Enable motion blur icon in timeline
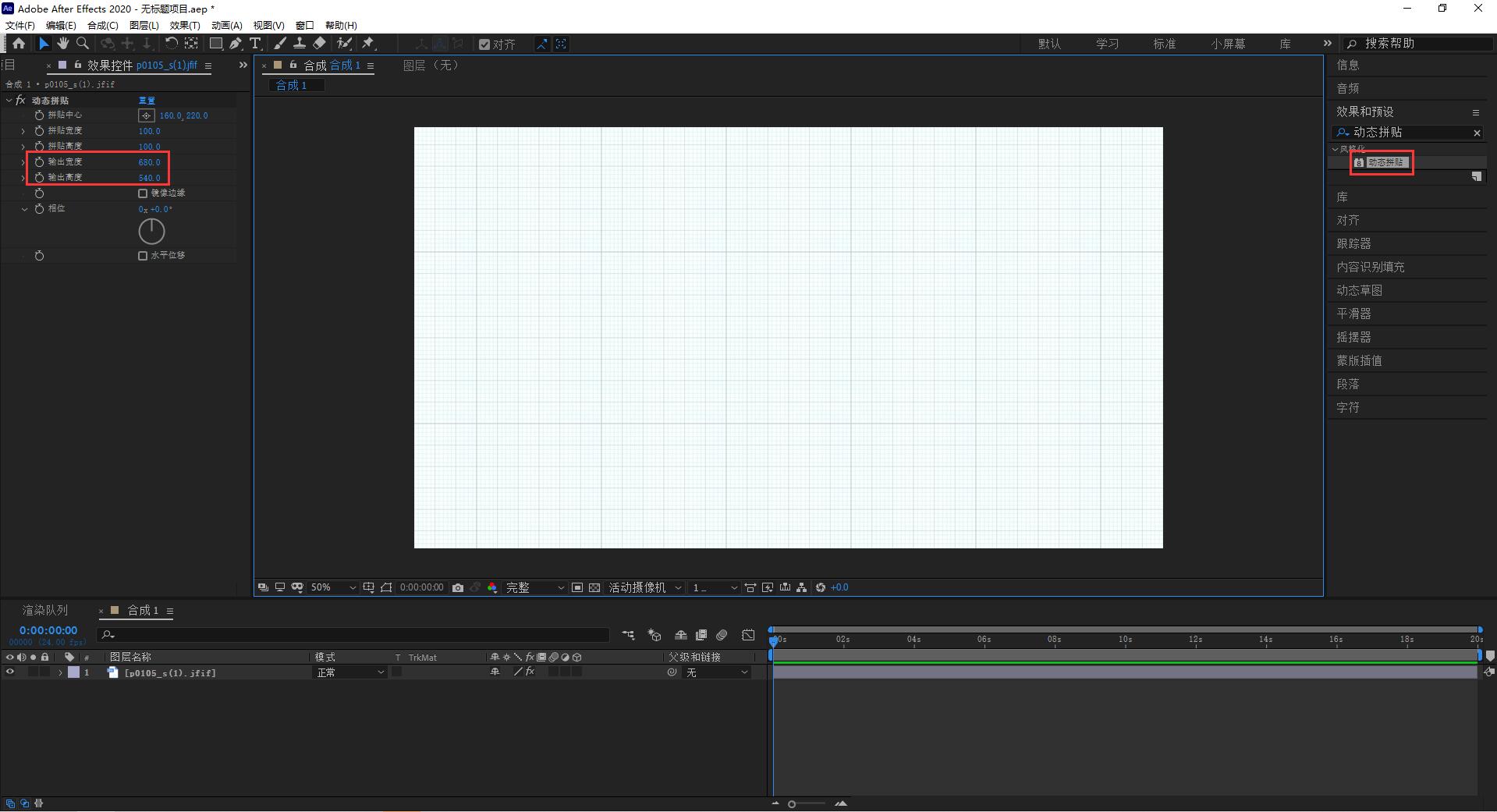This screenshot has width=1497, height=812. 722,635
